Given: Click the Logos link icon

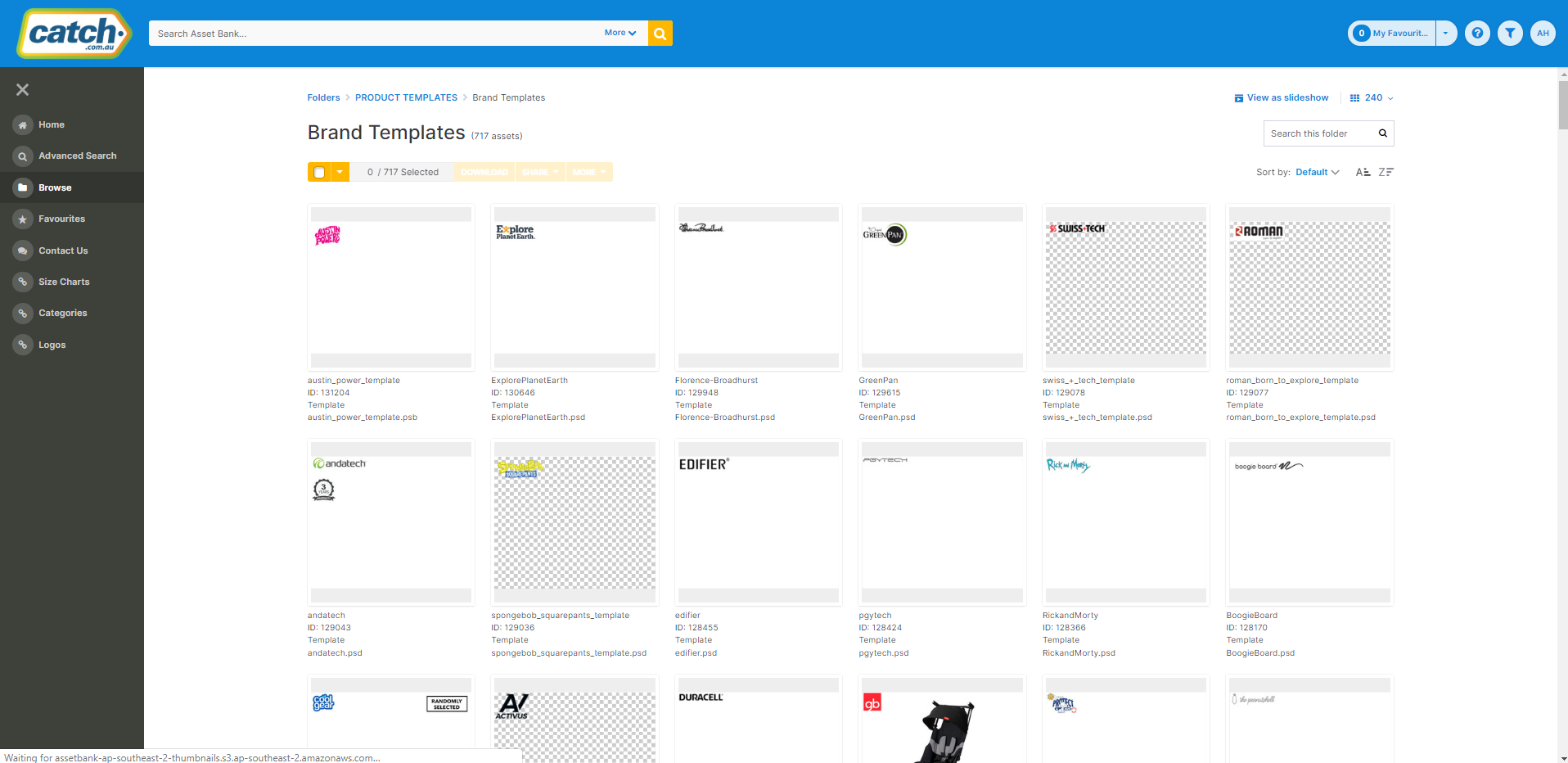Looking at the screenshot, I should (x=23, y=345).
